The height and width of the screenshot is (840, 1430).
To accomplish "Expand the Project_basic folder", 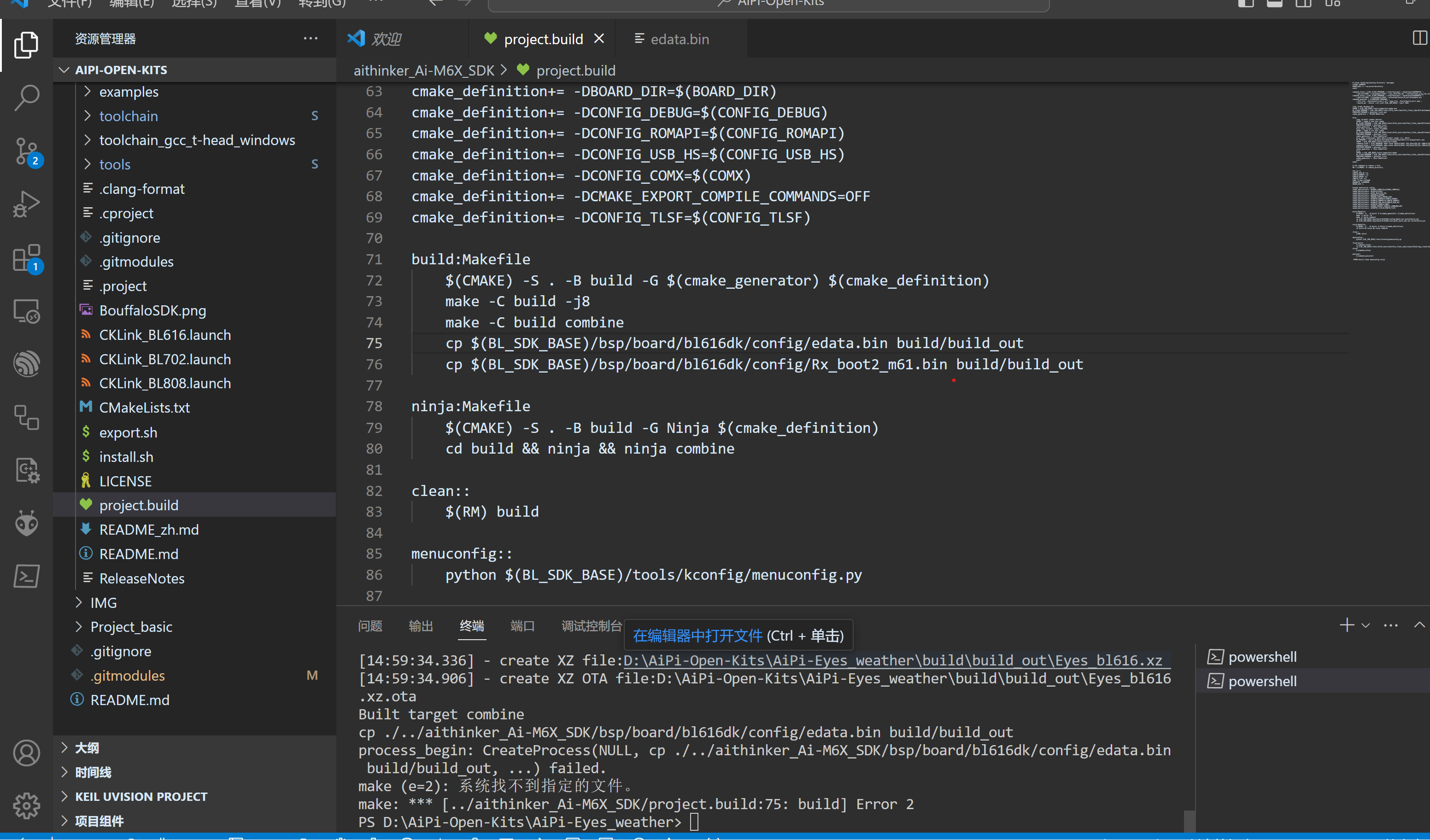I will coord(194,627).
